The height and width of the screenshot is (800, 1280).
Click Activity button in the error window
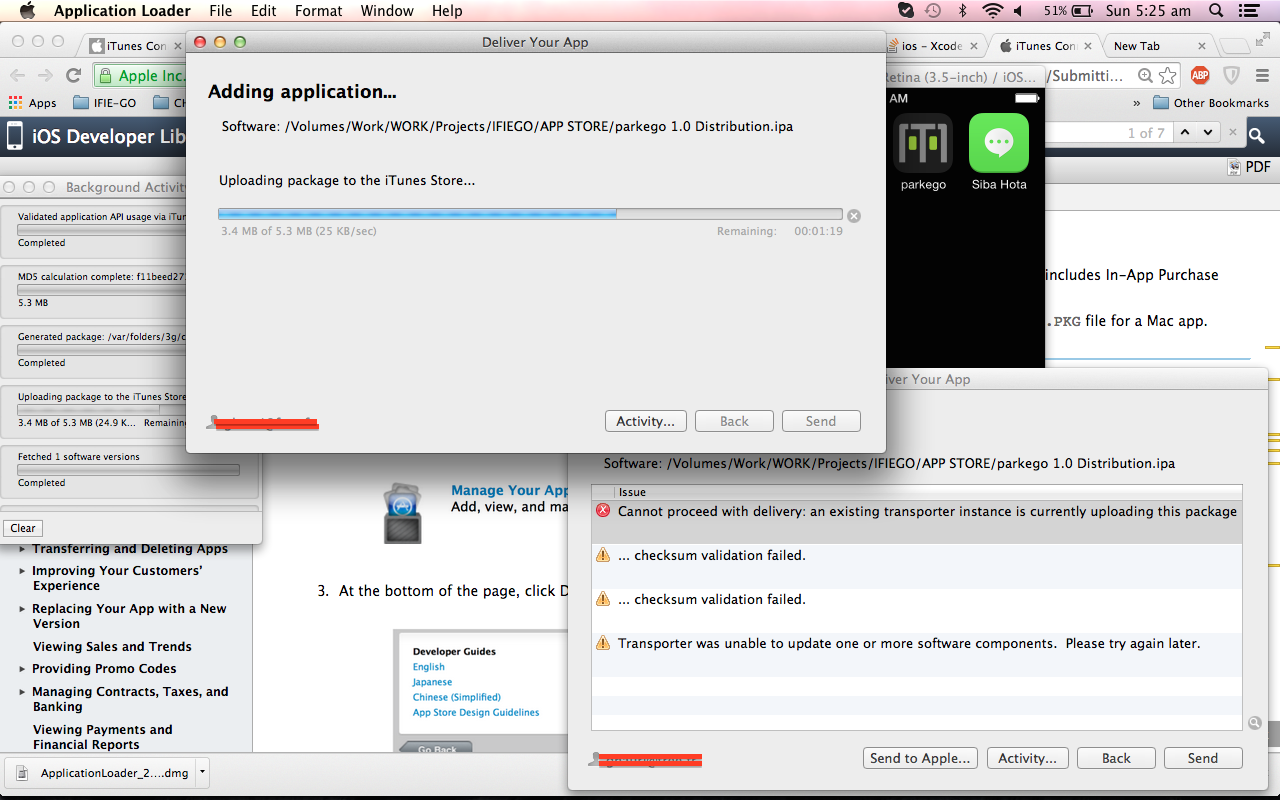pyautogui.click(x=1028, y=758)
